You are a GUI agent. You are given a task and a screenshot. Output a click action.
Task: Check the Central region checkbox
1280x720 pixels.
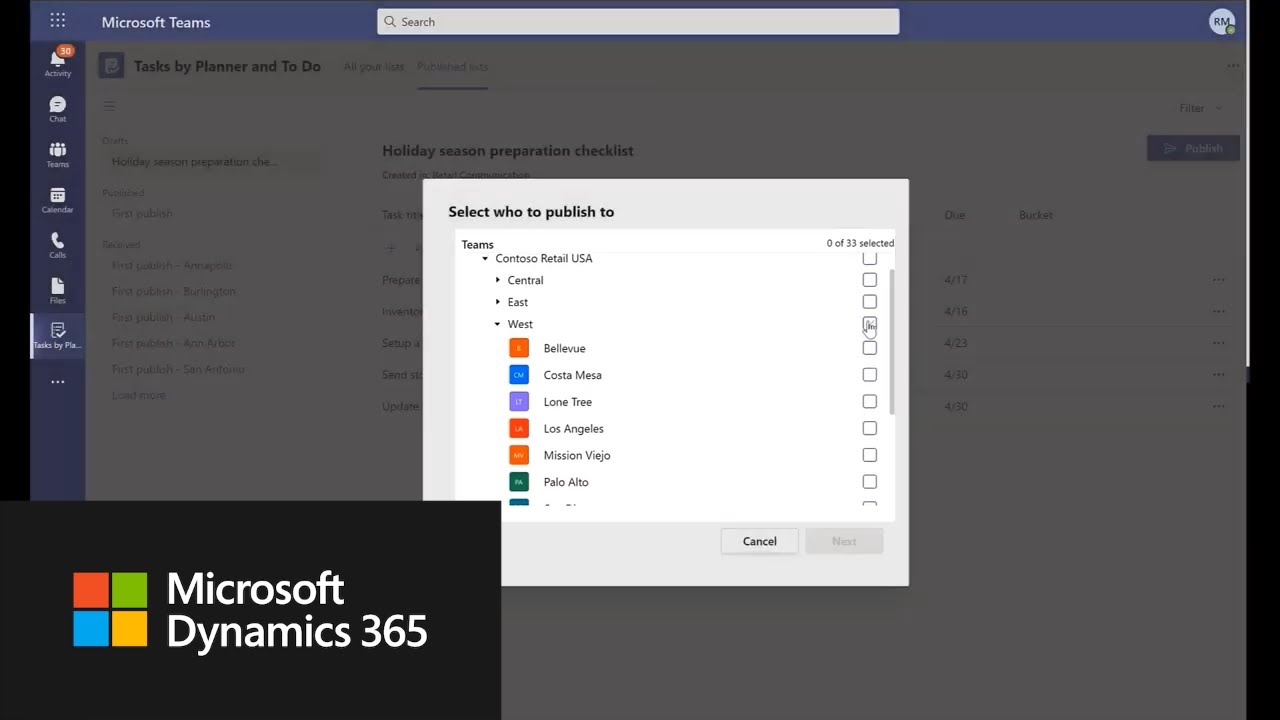pos(869,280)
